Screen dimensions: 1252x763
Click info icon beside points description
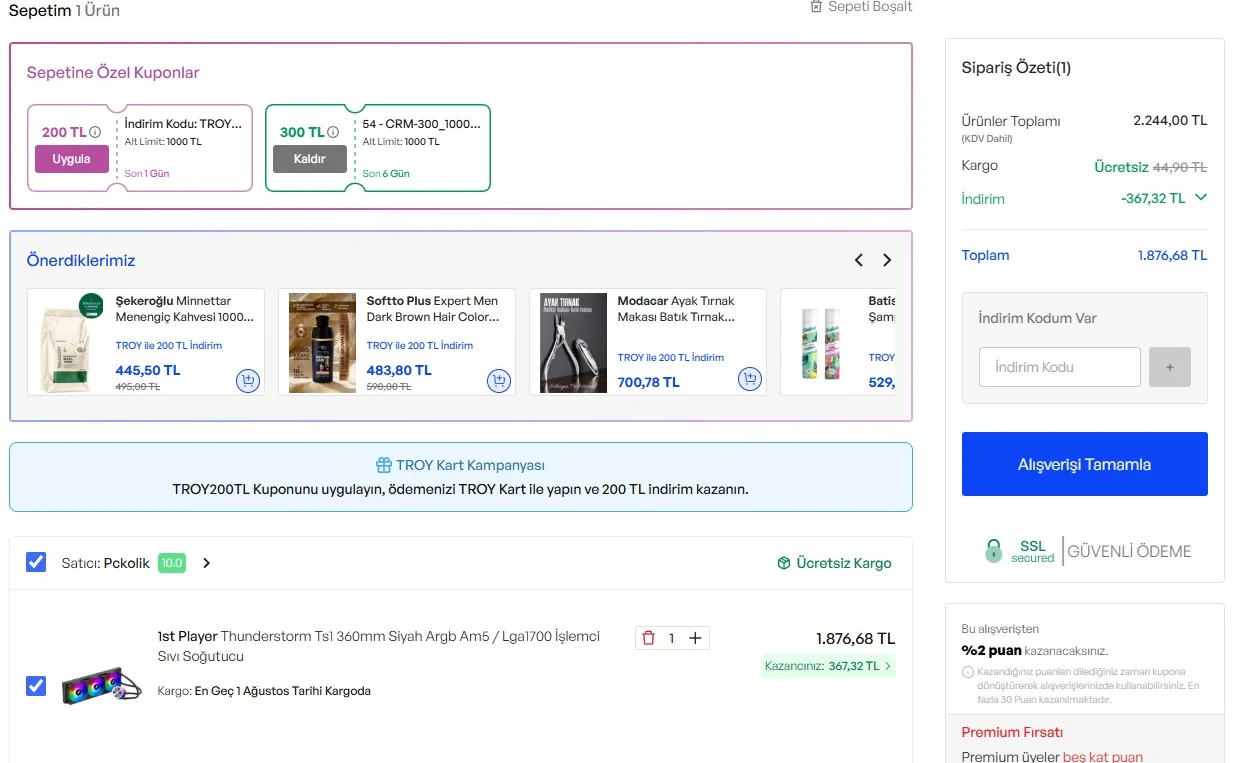click(x=967, y=672)
